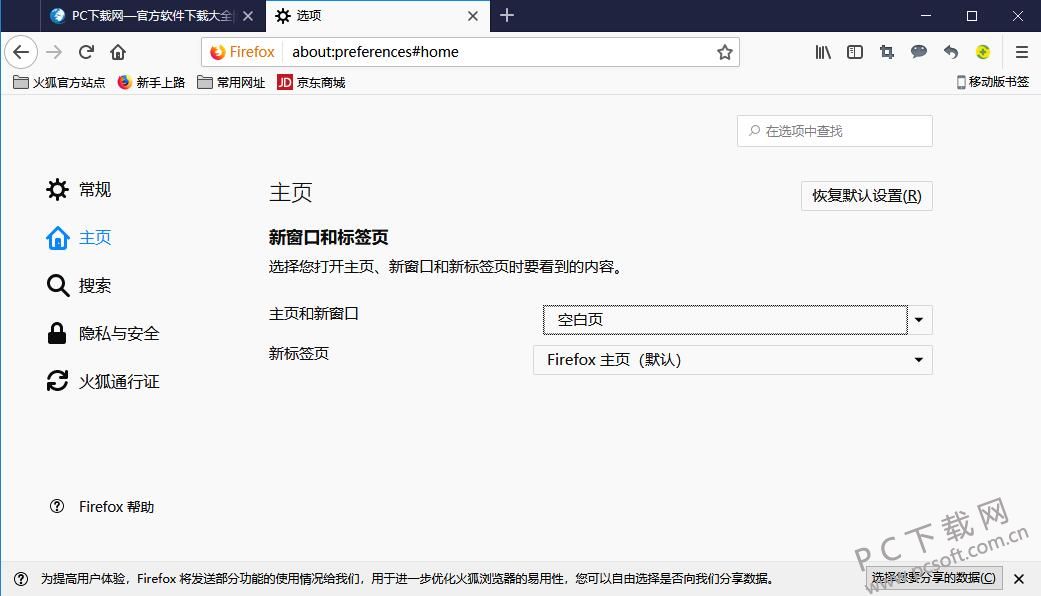This screenshot has height=596, width=1041.
Task: Open the 京东商城 bookmark
Action: 311,82
